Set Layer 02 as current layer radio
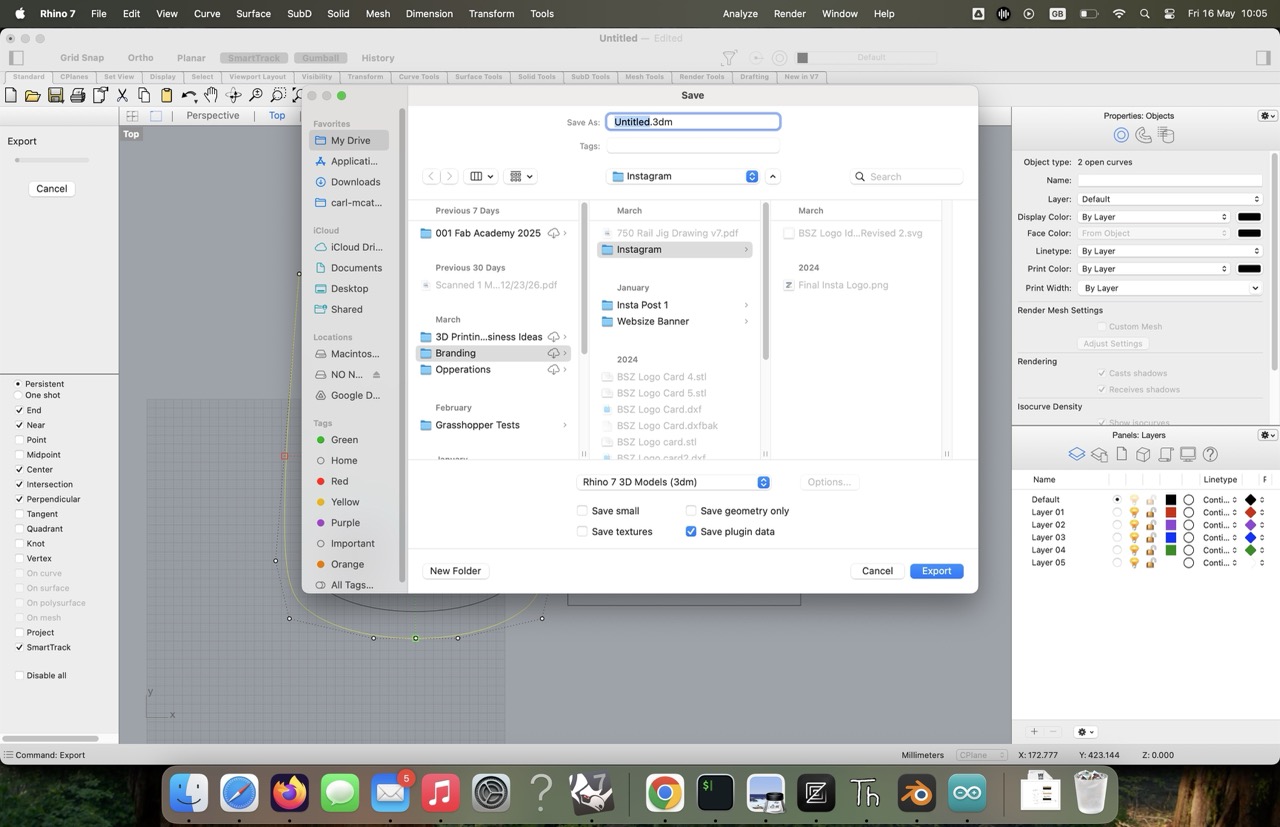This screenshot has height=827, width=1280. (1117, 525)
